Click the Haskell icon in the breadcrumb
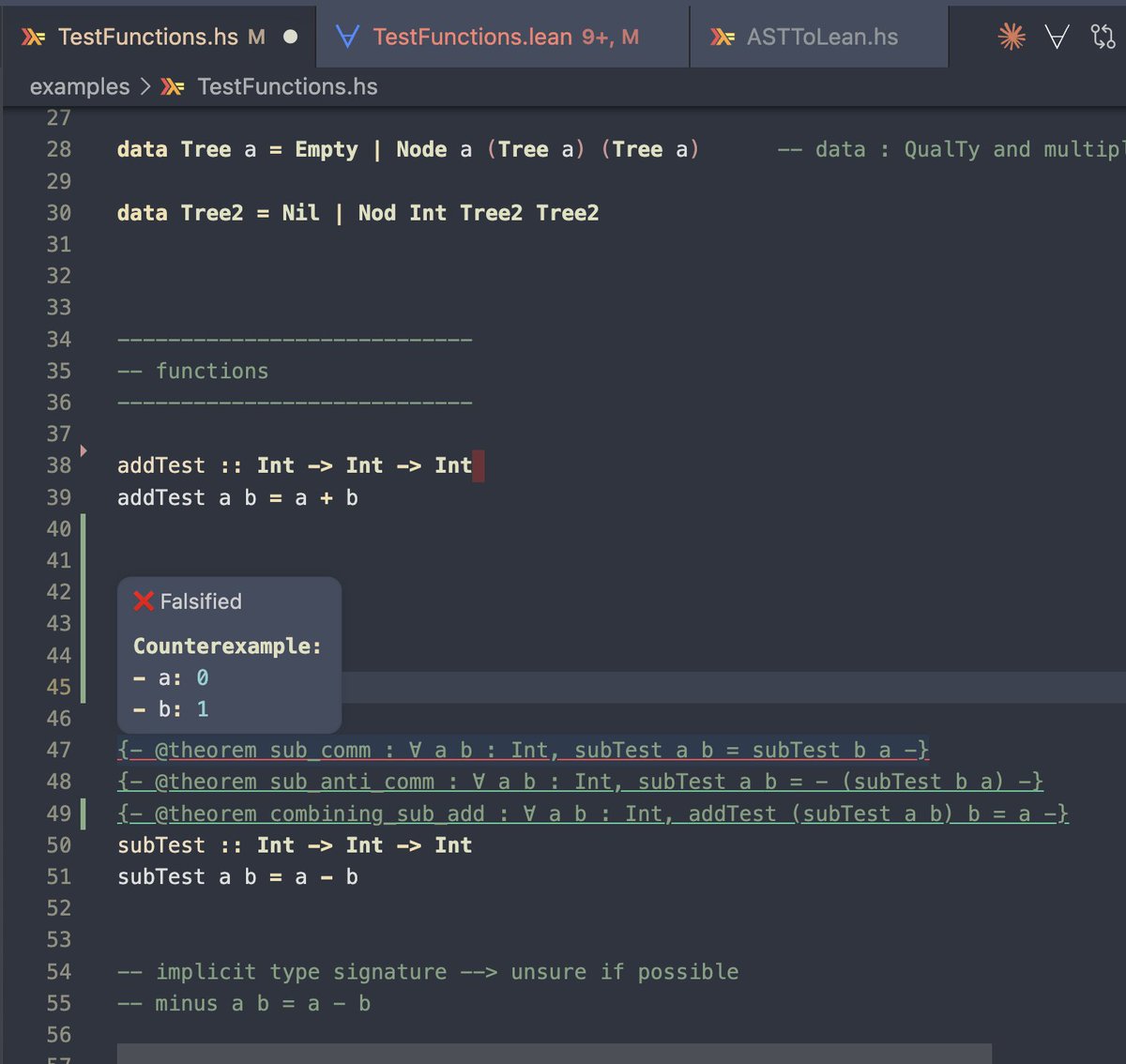1126x1064 pixels. coord(172,87)
